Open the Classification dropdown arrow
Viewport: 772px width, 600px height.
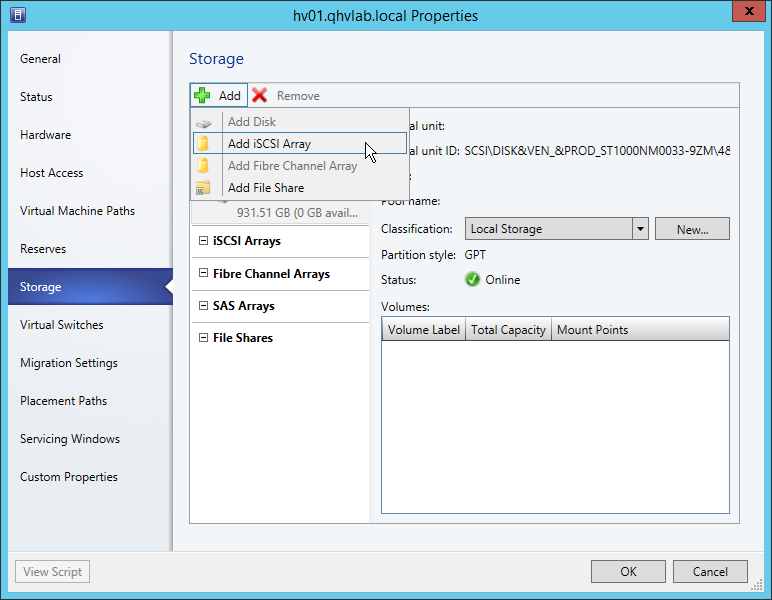pyautogui.click(x=640, y=229)
